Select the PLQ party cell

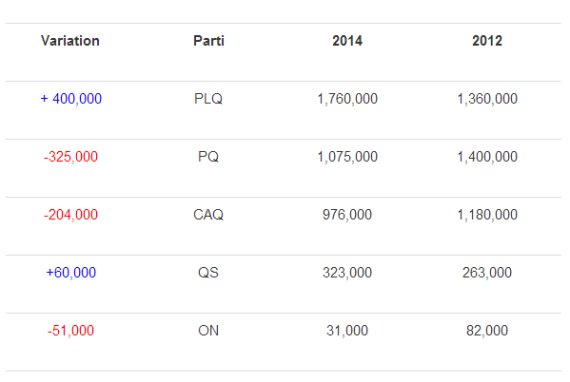208,98
